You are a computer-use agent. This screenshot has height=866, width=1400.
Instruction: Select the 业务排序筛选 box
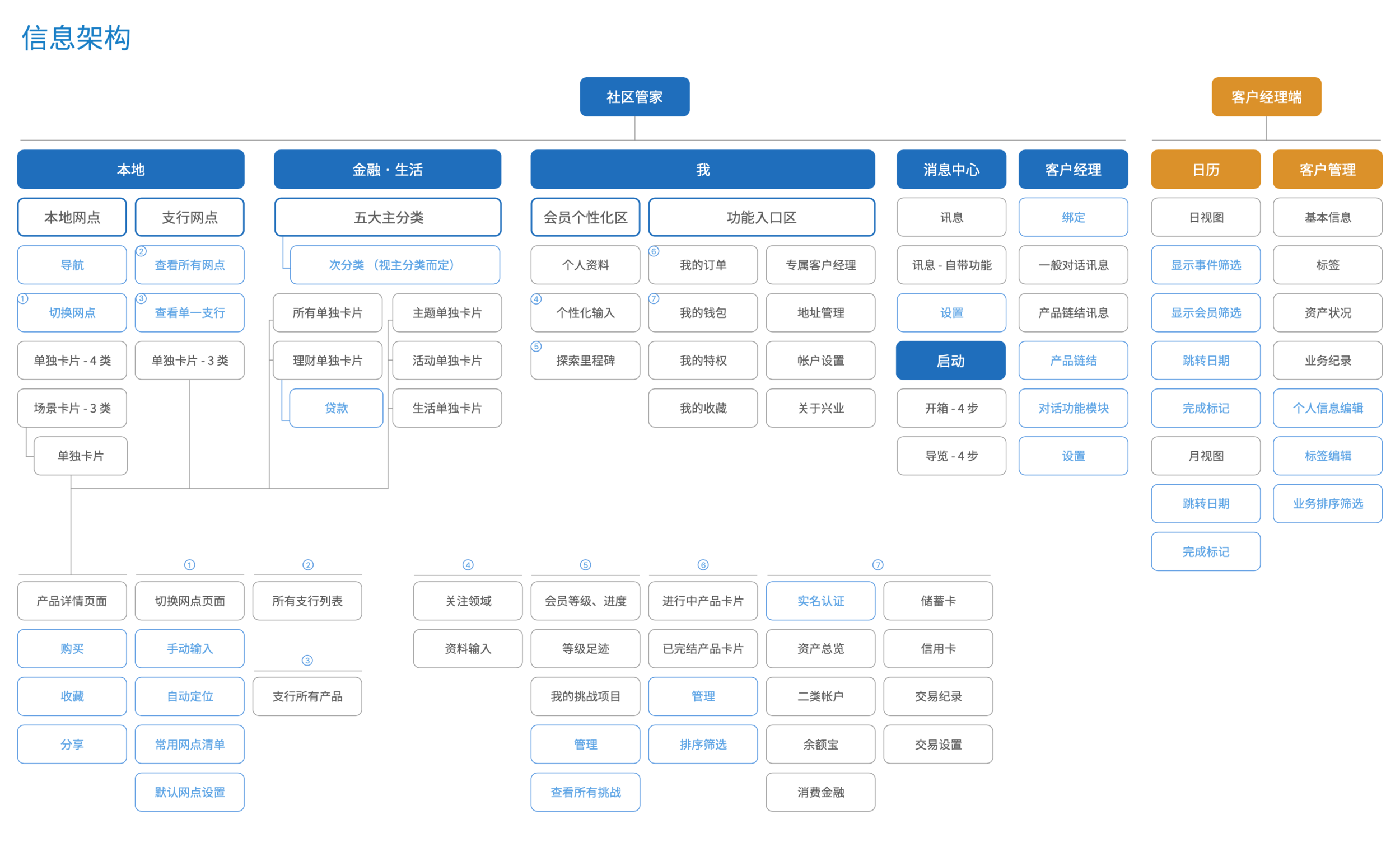1327,503
